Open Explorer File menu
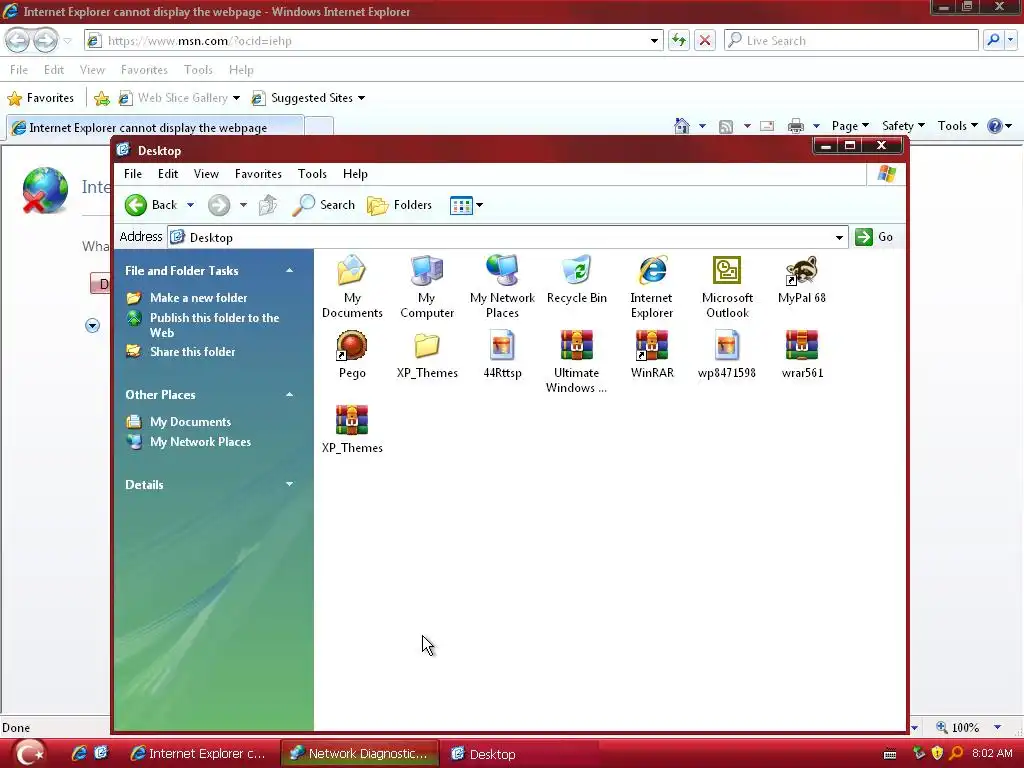The width and height of the screenshot is (1024, 768). pyautogui.click(x=133, y=174)
